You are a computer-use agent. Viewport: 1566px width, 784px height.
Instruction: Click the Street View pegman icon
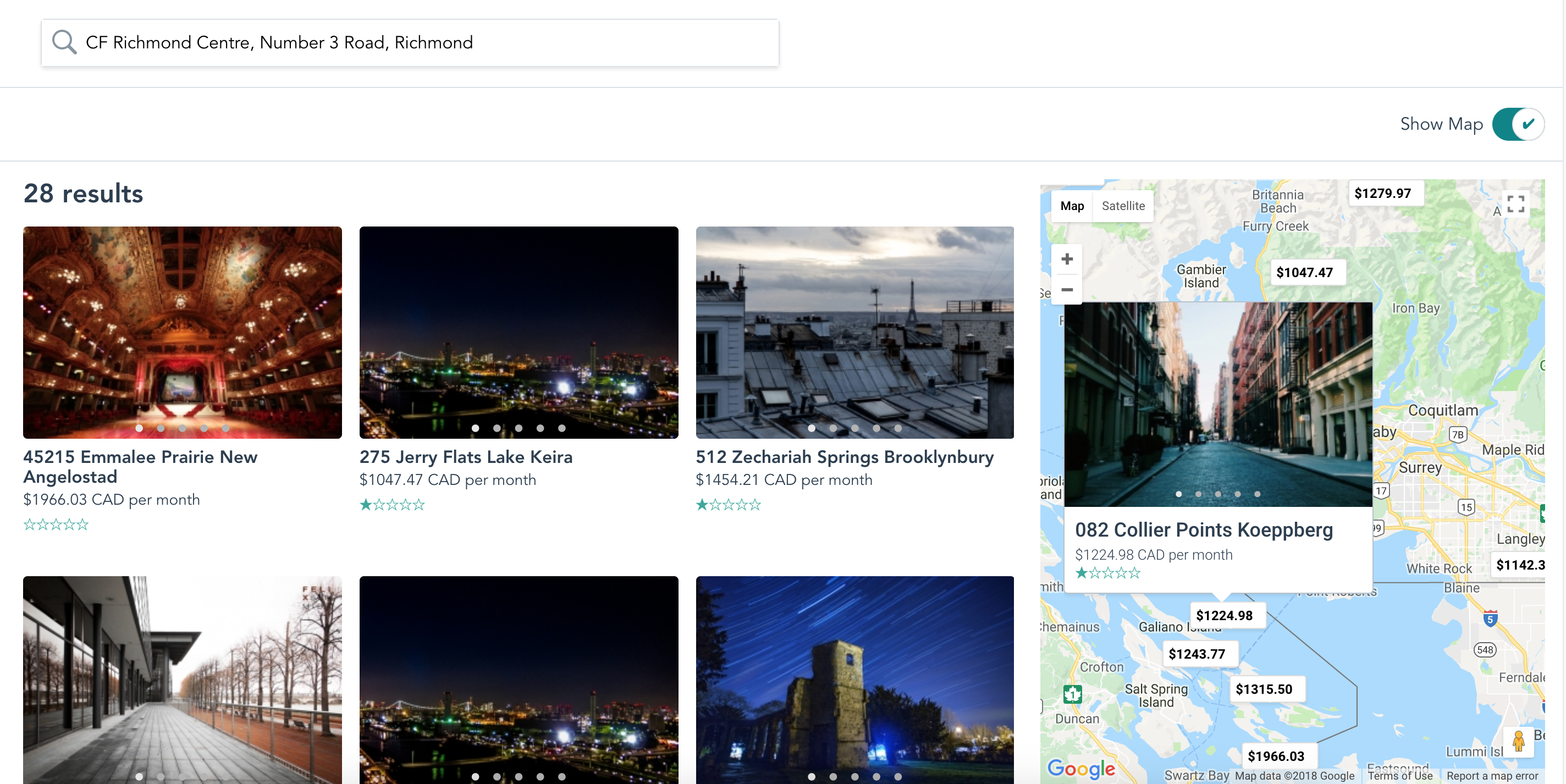(x=1518, y=741)
